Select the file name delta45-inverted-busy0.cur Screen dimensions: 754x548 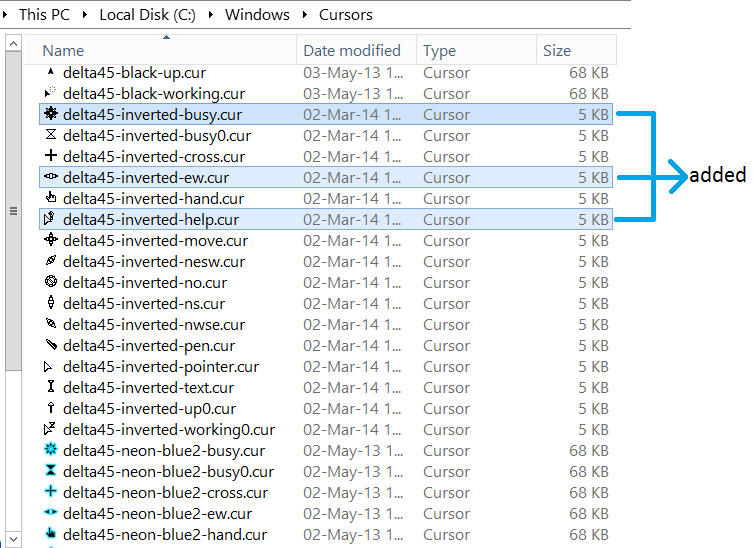click(x=157, y=136)
